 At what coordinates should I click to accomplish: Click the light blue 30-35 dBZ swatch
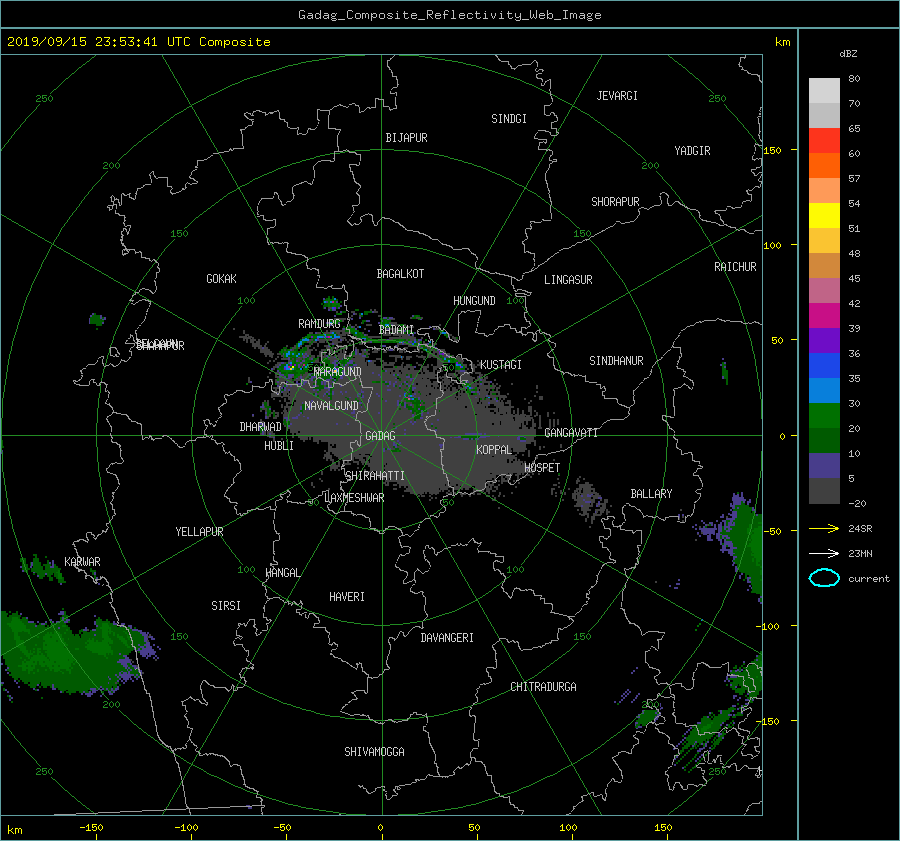point(824,390)
